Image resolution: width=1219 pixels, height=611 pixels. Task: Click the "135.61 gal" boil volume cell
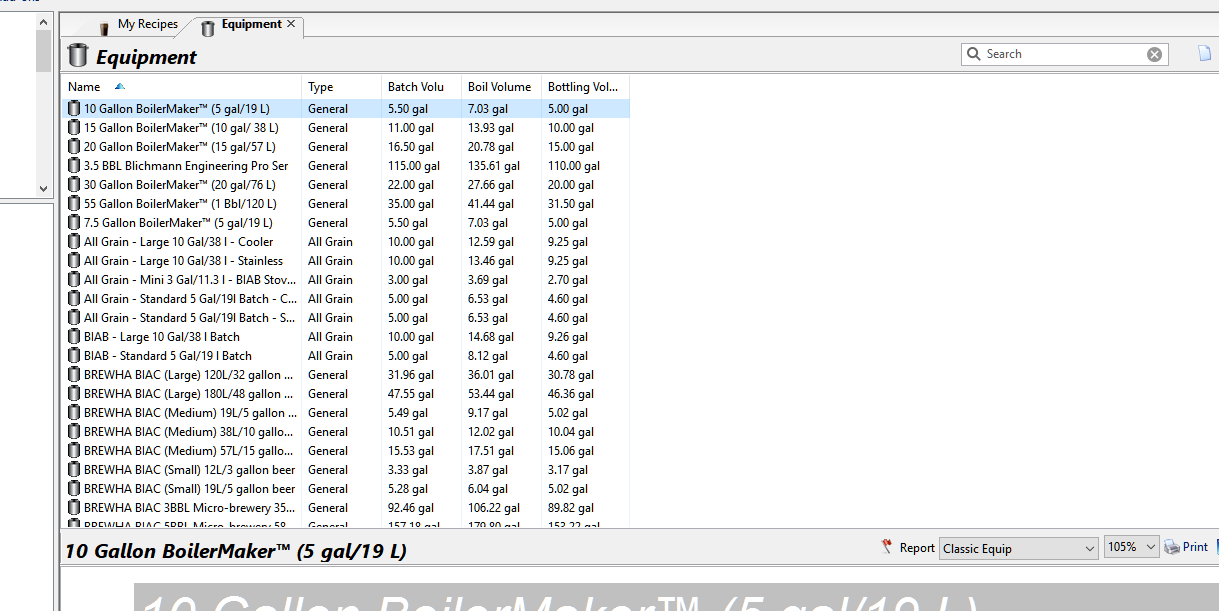coord(494,166)
